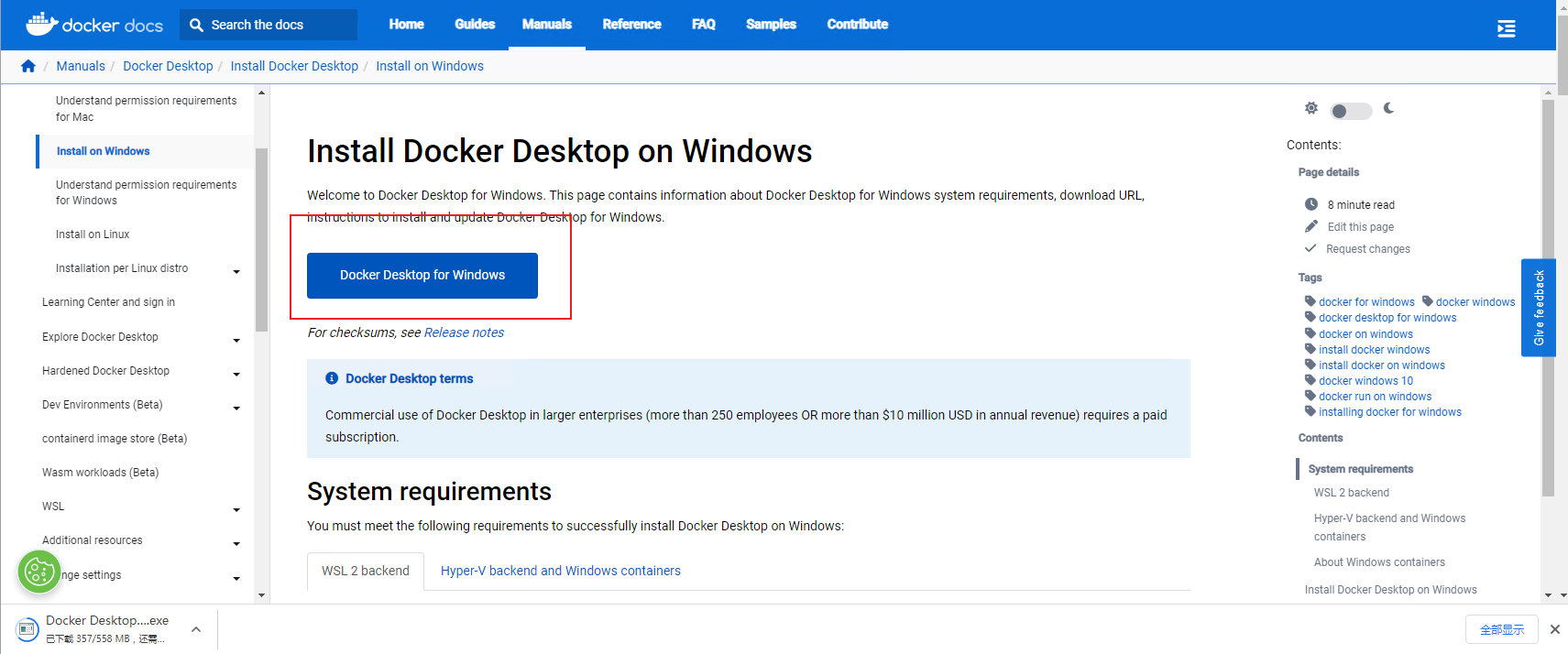This screenshot has height=654, width=1568.
Task: Click tag icon beside docker windows 10
Action: pos(1310,380)
